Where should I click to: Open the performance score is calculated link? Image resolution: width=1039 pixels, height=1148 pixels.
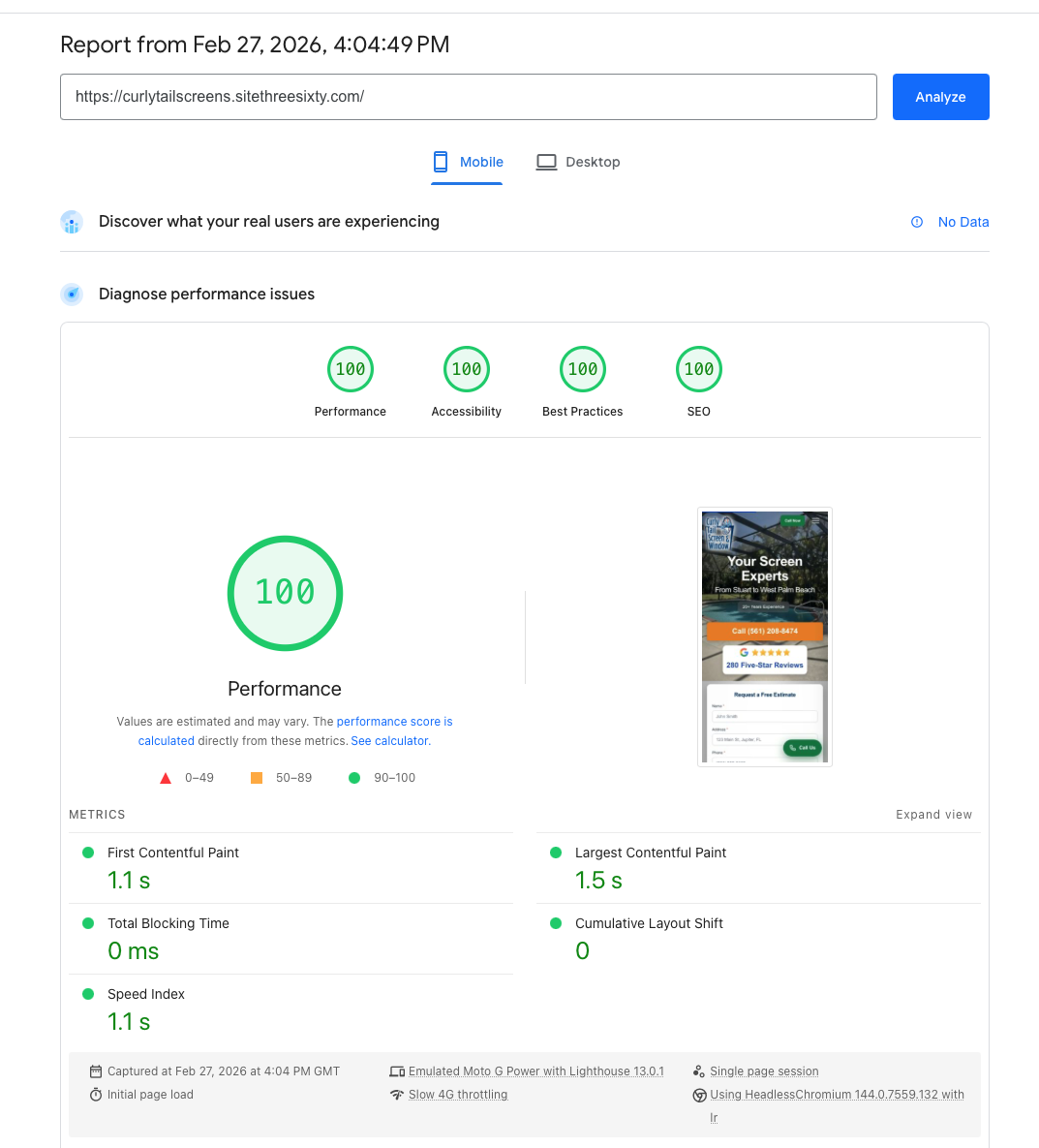(x=394, y=722)
